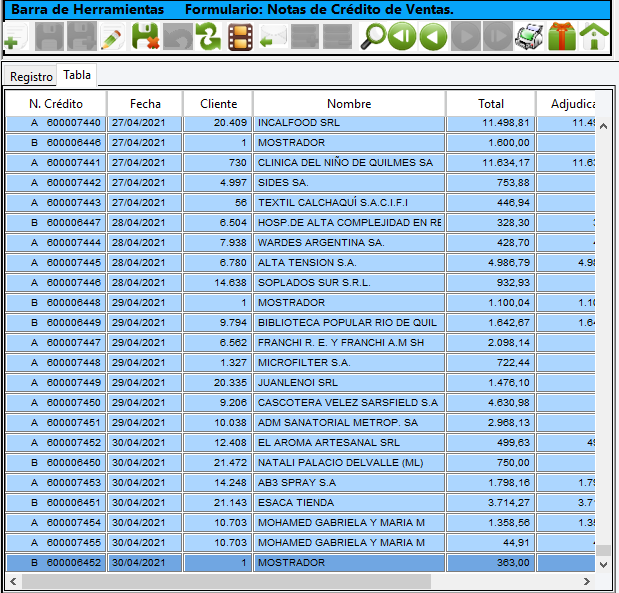This screenshot has width=619, height=593.
Task: Click the green house icon
Action: (594, 37)
